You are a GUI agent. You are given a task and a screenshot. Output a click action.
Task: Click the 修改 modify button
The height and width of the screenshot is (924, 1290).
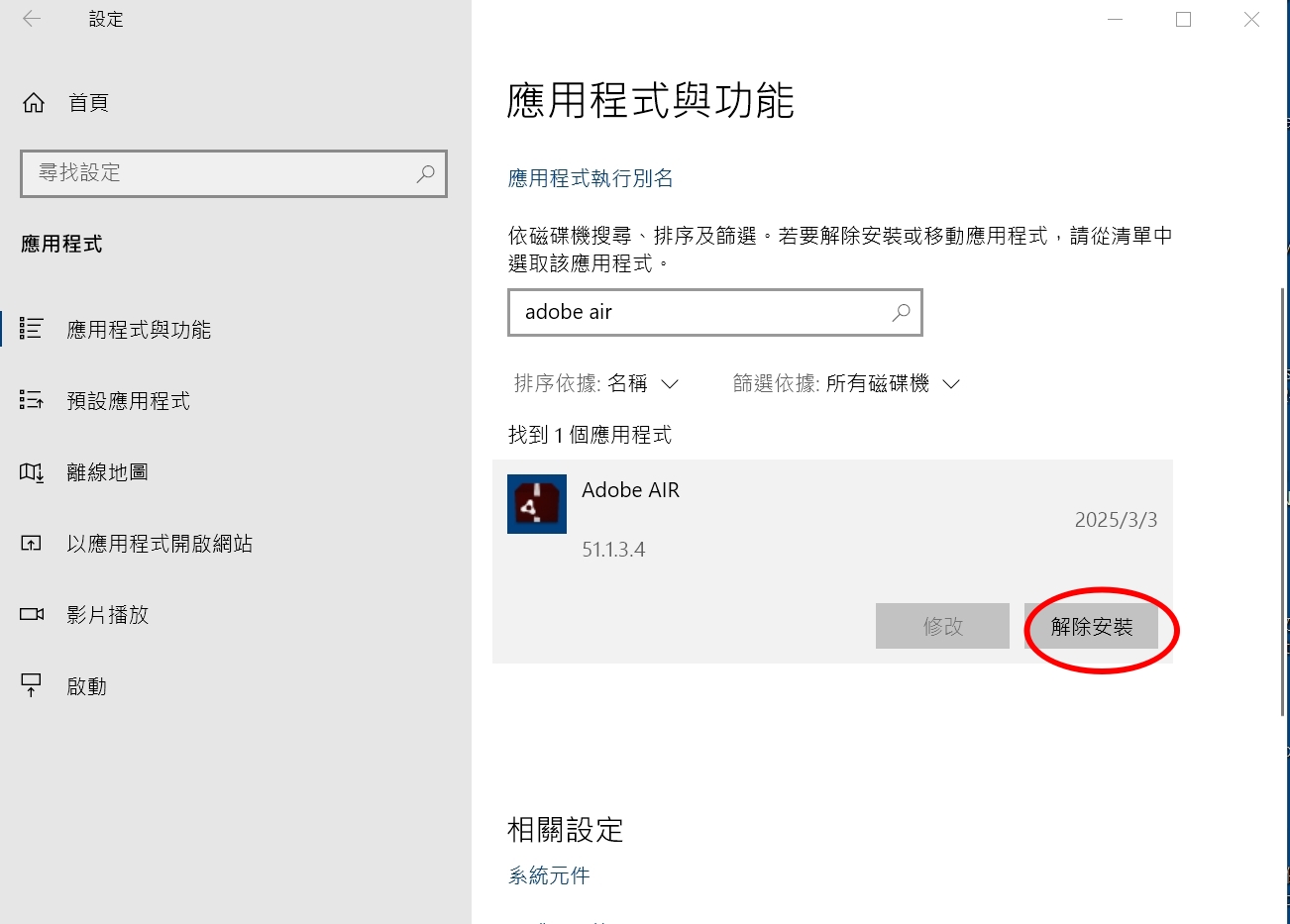point(942,626)
